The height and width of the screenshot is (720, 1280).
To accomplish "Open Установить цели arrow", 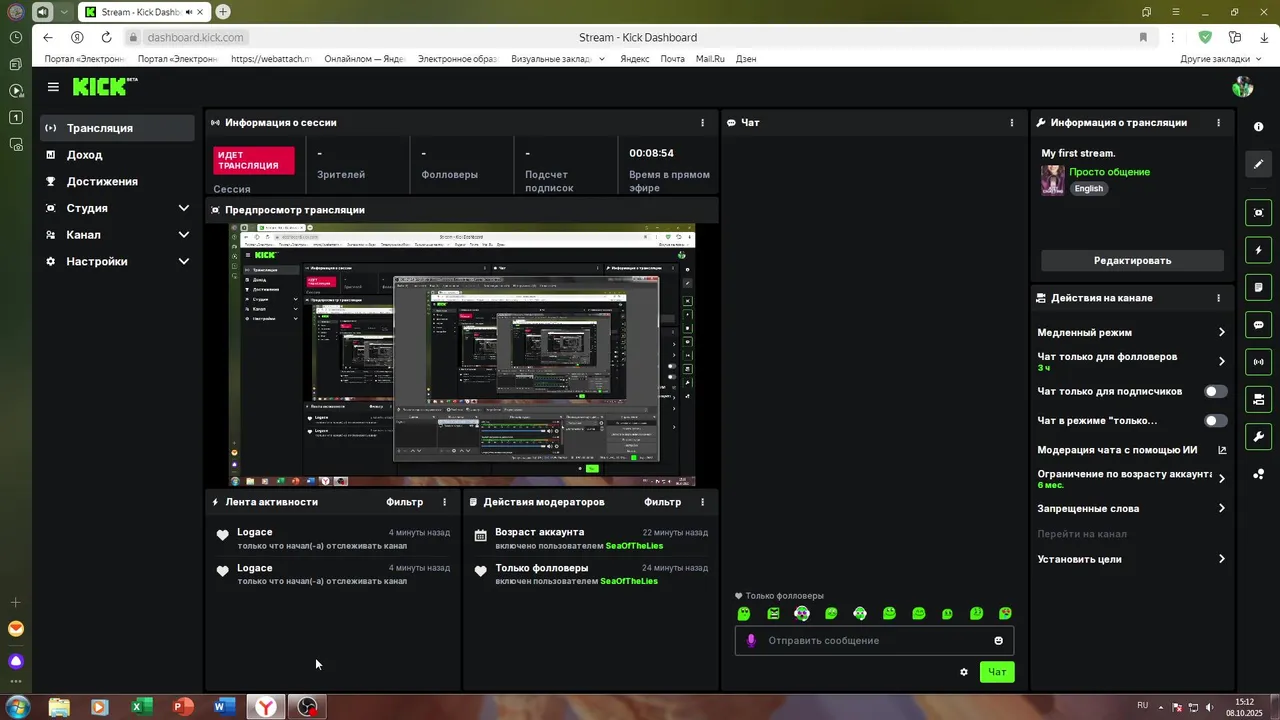I will [1221, 559].
